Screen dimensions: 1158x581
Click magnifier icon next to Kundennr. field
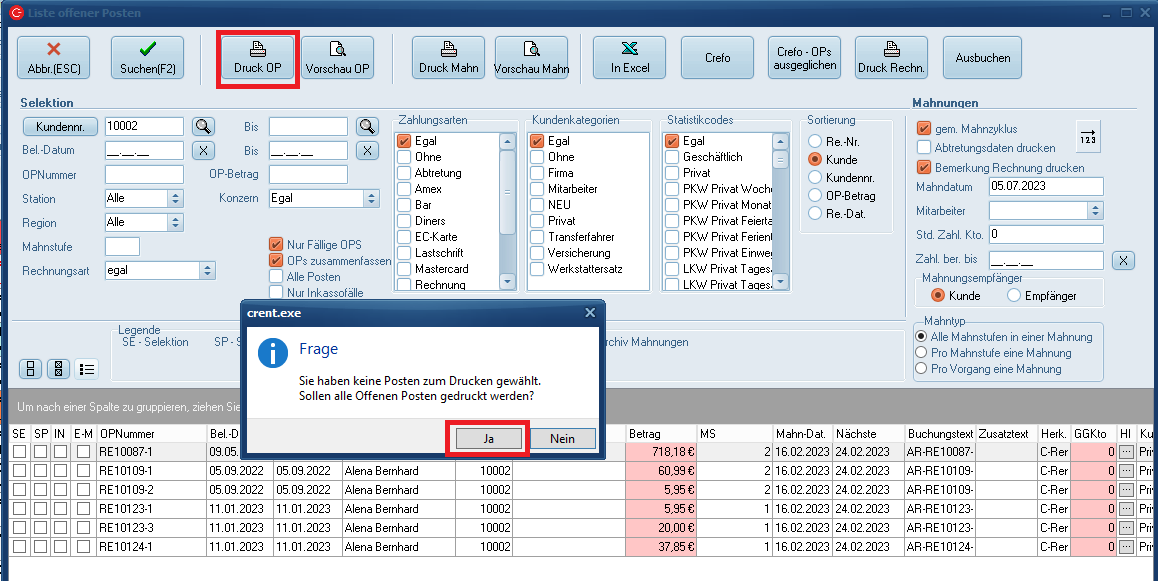pyautogui.click(x=203, y=126)
